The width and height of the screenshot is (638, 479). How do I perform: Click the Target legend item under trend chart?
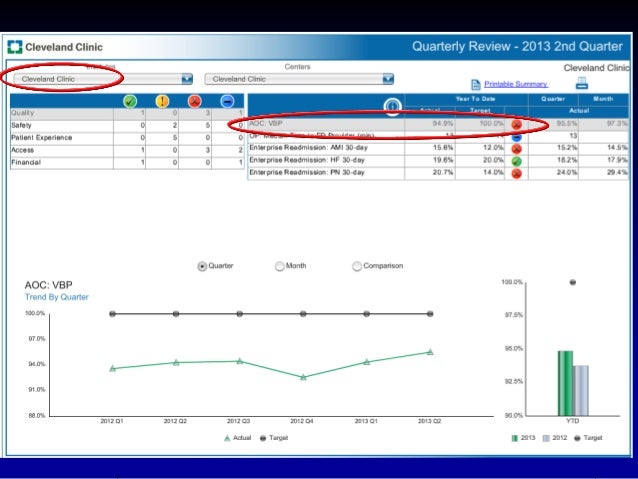274,438
